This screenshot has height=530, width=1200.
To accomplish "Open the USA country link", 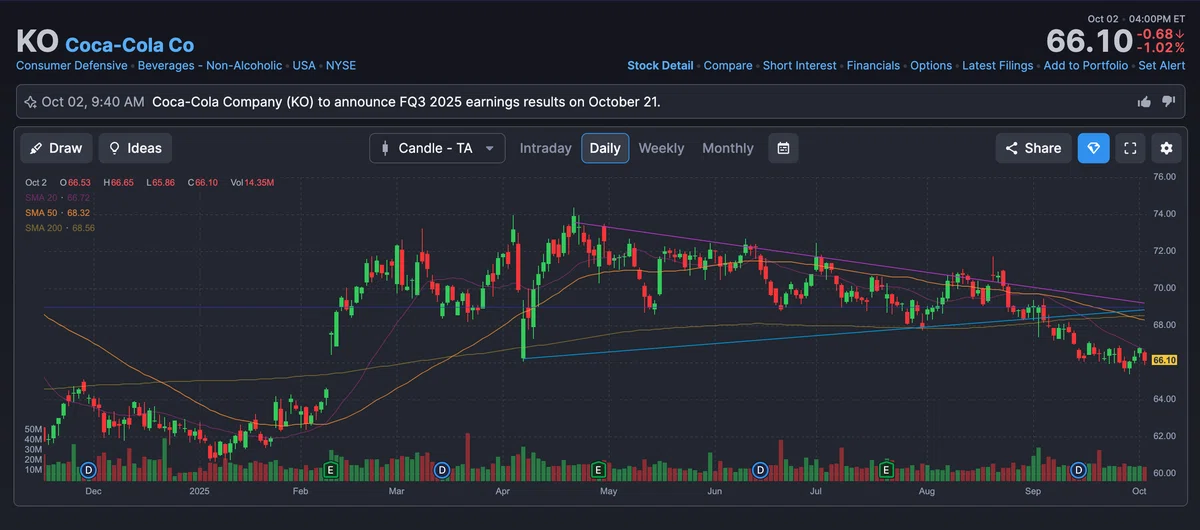I will tap(304, 65).
